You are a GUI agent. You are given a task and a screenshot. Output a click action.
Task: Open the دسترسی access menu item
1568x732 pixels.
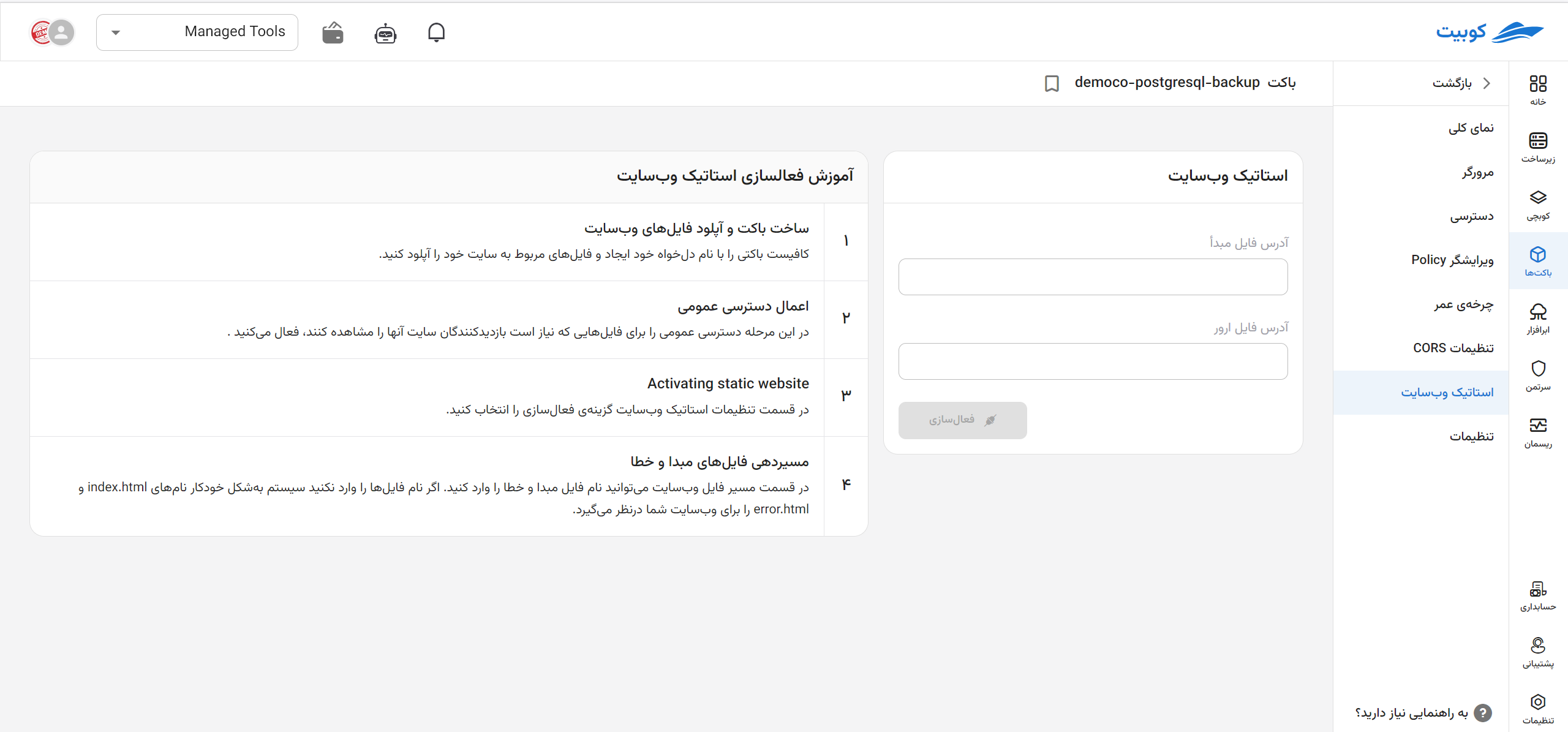(1421, 216)
